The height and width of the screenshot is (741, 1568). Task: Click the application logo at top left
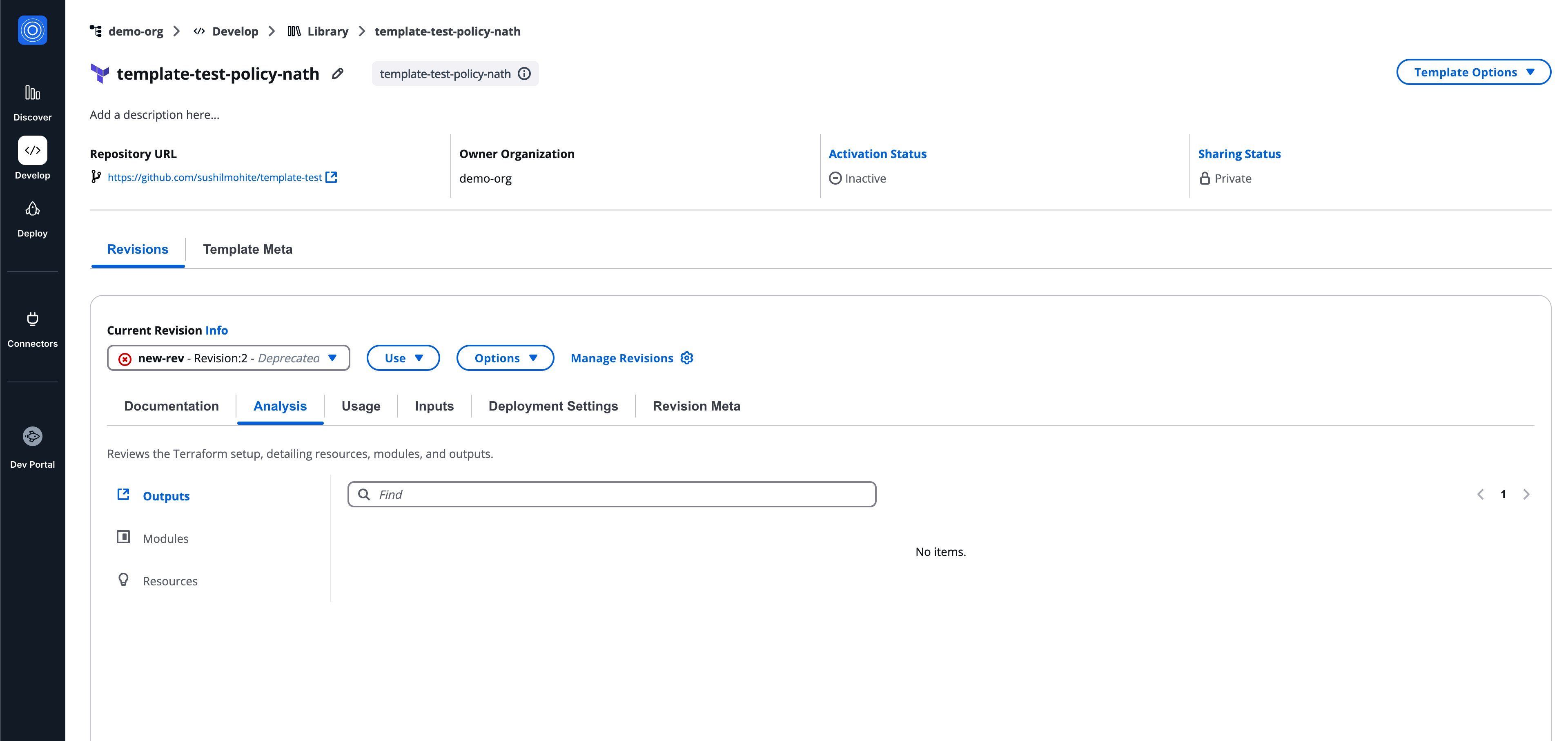[32, 31]
